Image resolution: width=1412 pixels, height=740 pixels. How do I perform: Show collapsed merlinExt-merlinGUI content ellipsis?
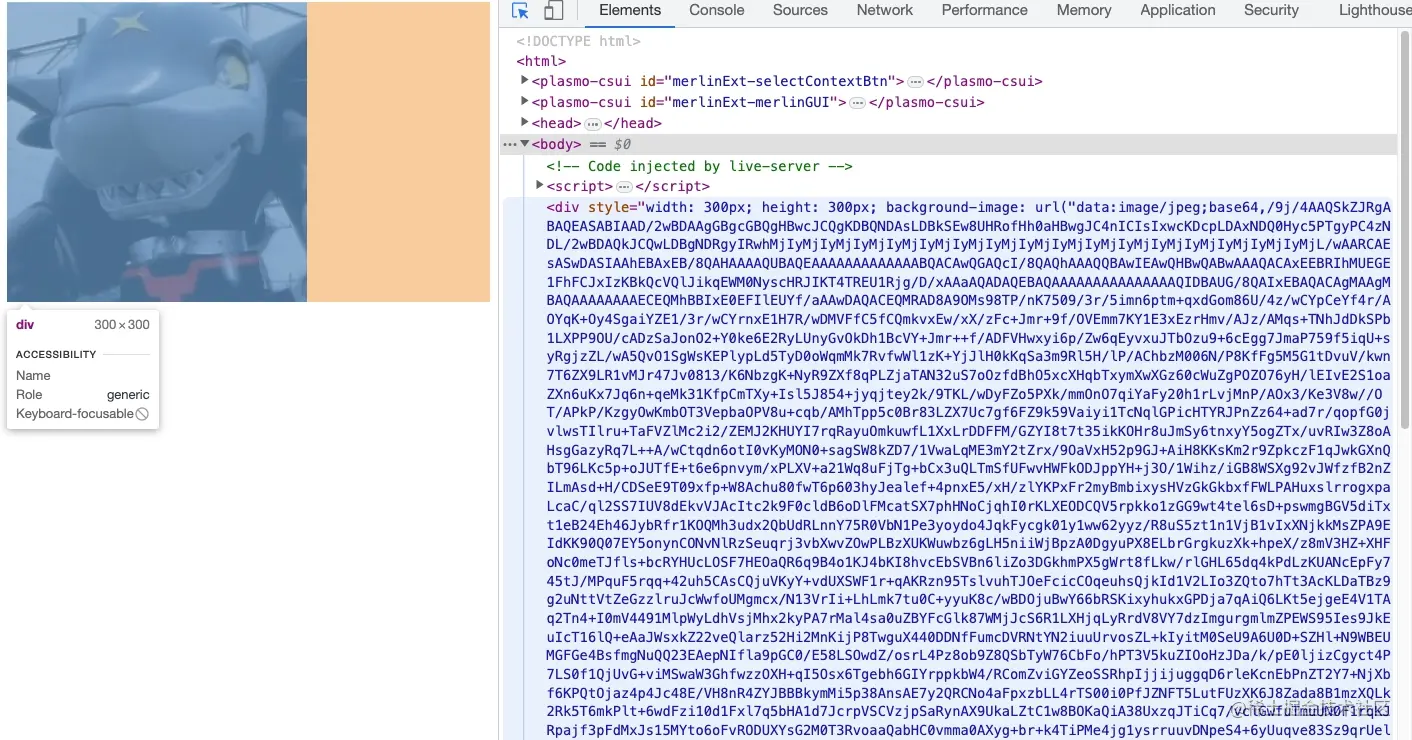tap(857, 103)
